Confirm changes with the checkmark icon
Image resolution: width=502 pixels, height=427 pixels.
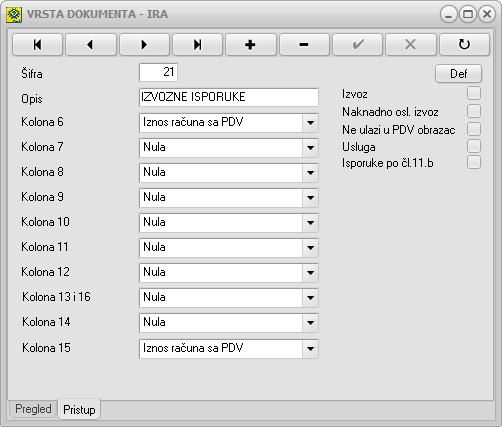[357, 44]
